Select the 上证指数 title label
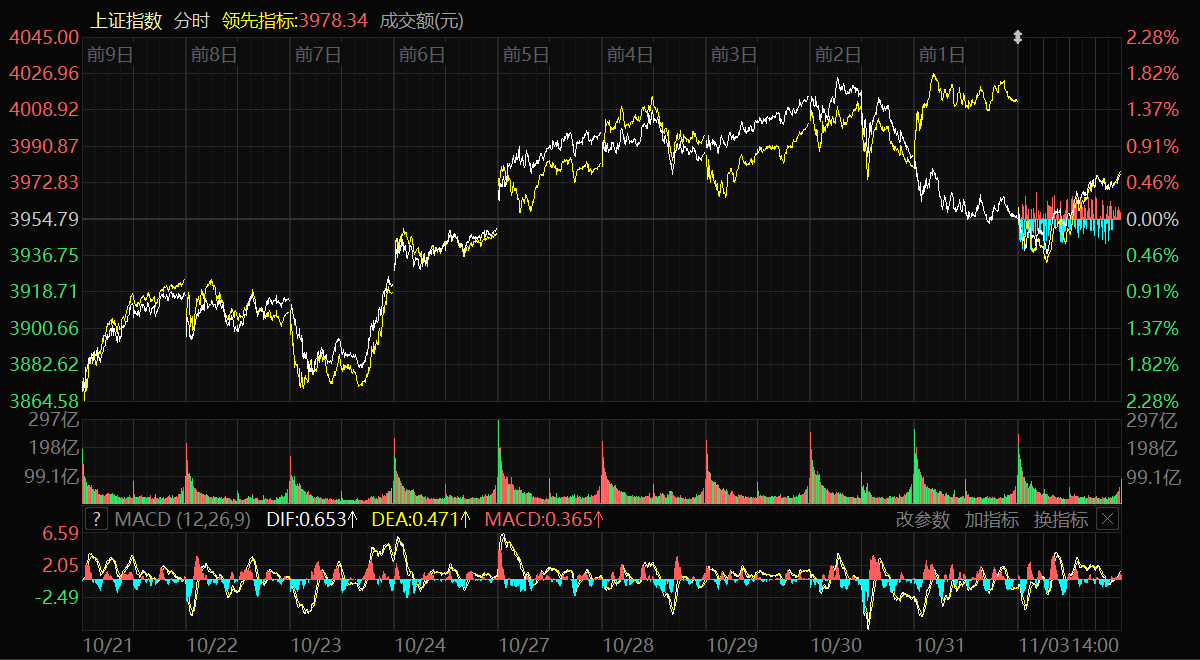The image size is (1200, 660). tap(126, 20)
